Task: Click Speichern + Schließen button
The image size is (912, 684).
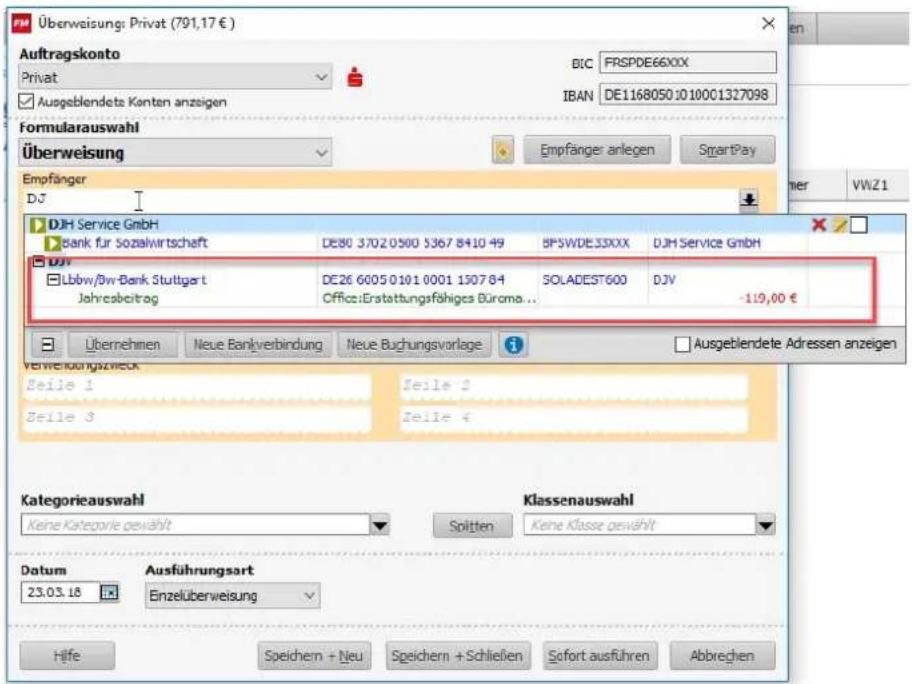Action: (x=457, y=656)
